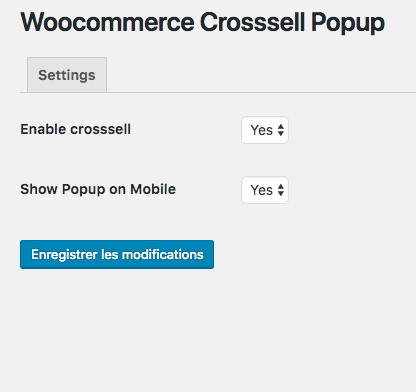Toggle crosssell enable setting selector

pos(265,130)
